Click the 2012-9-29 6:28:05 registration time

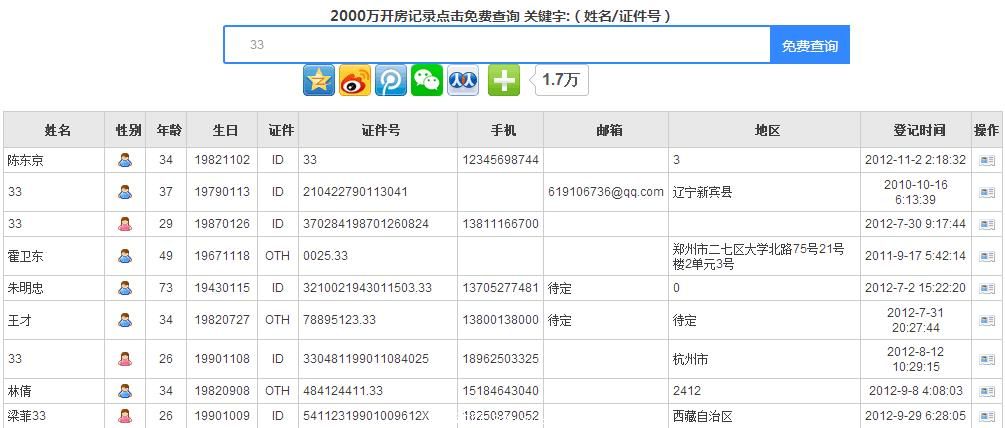click(x=915, y=416)
